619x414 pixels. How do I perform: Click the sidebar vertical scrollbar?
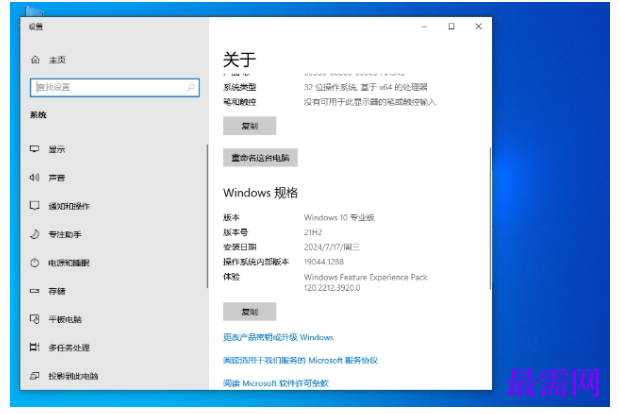(207, 216)
